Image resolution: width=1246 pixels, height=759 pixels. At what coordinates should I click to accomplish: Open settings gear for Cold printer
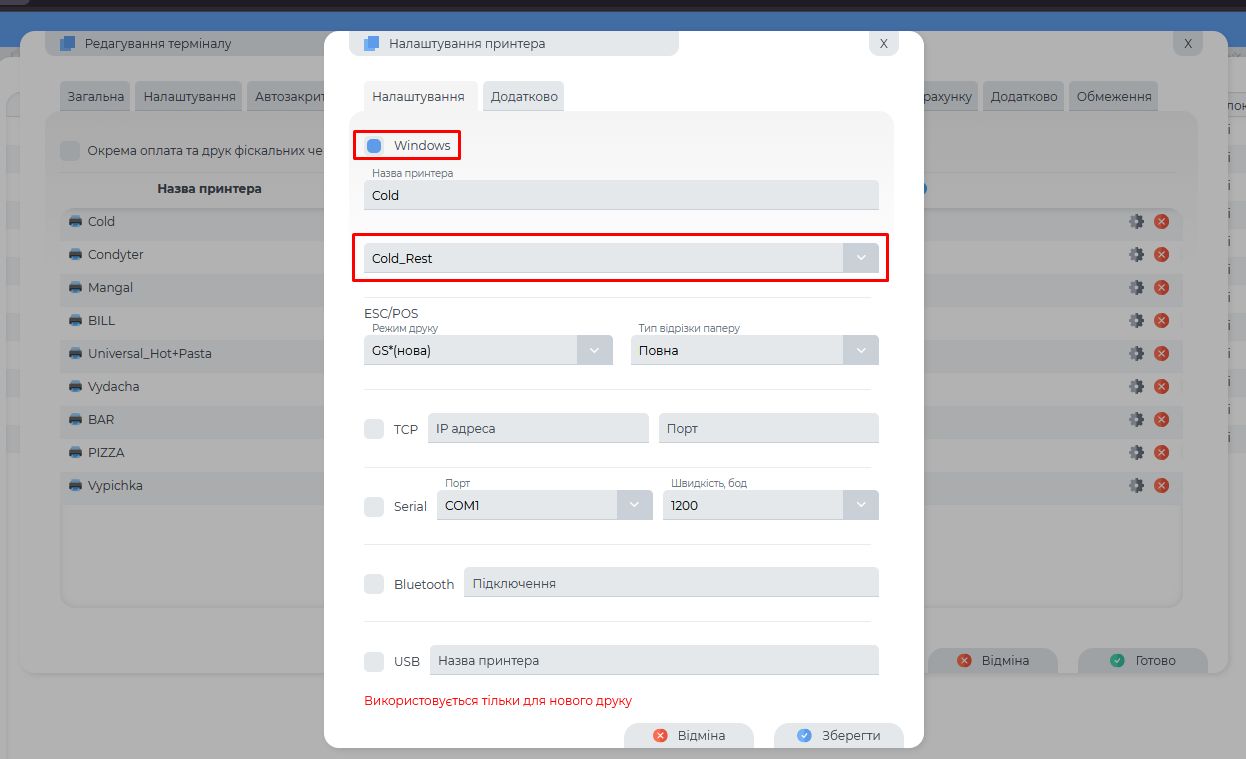click(x=1136, y=222)
